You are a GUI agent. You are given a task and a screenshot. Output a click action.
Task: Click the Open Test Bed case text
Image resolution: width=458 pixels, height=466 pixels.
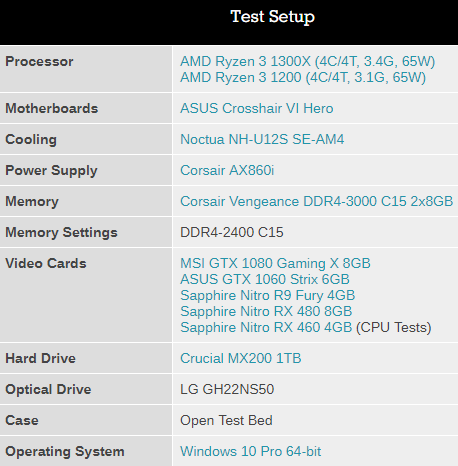point(226,421)
